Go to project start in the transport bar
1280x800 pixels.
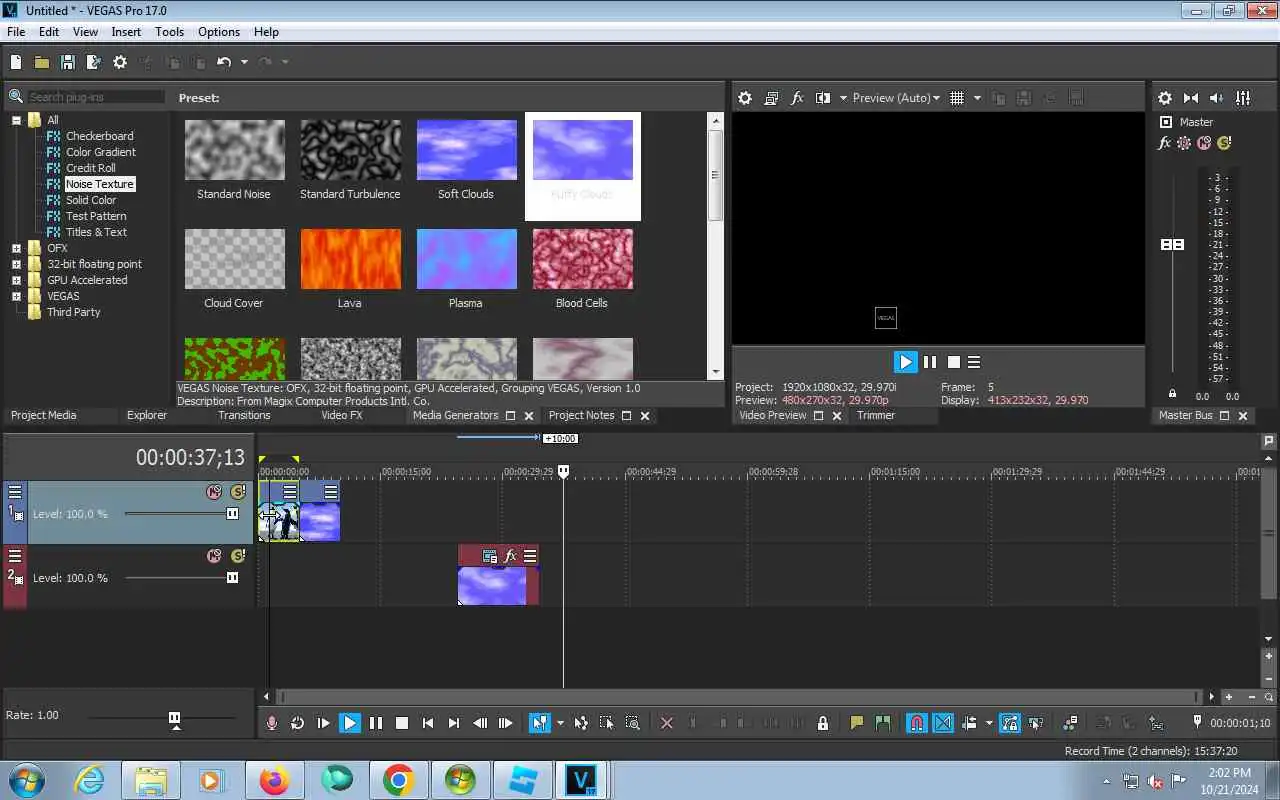pos(428,723)
